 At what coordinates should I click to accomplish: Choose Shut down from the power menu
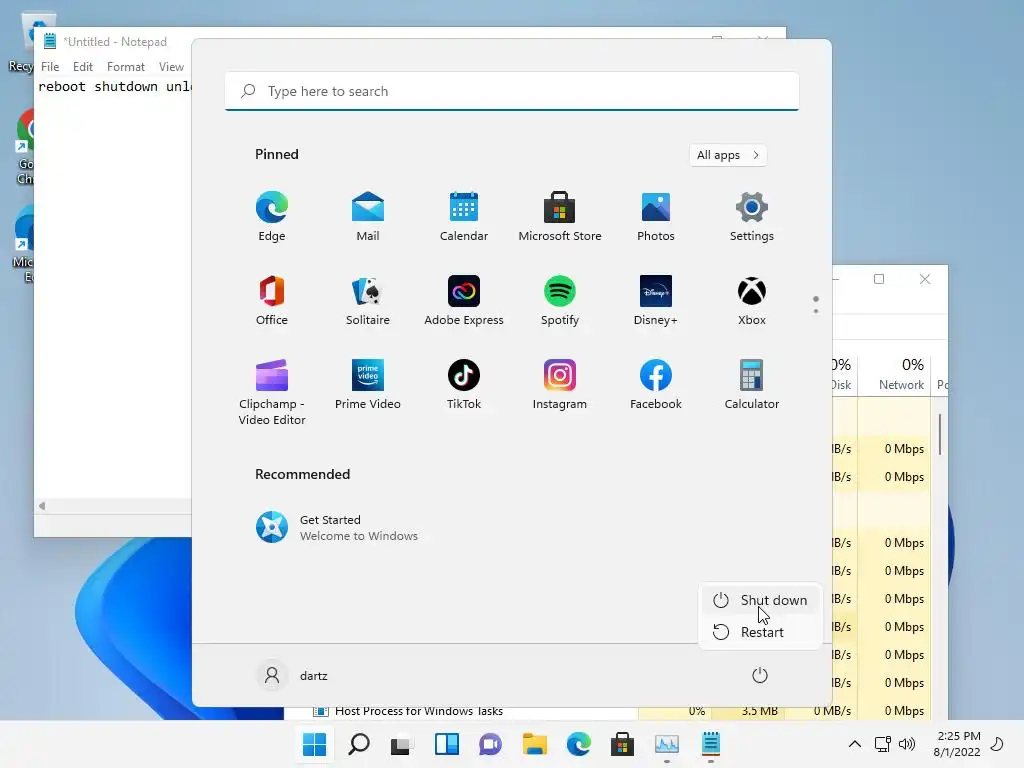coord(760,600)
